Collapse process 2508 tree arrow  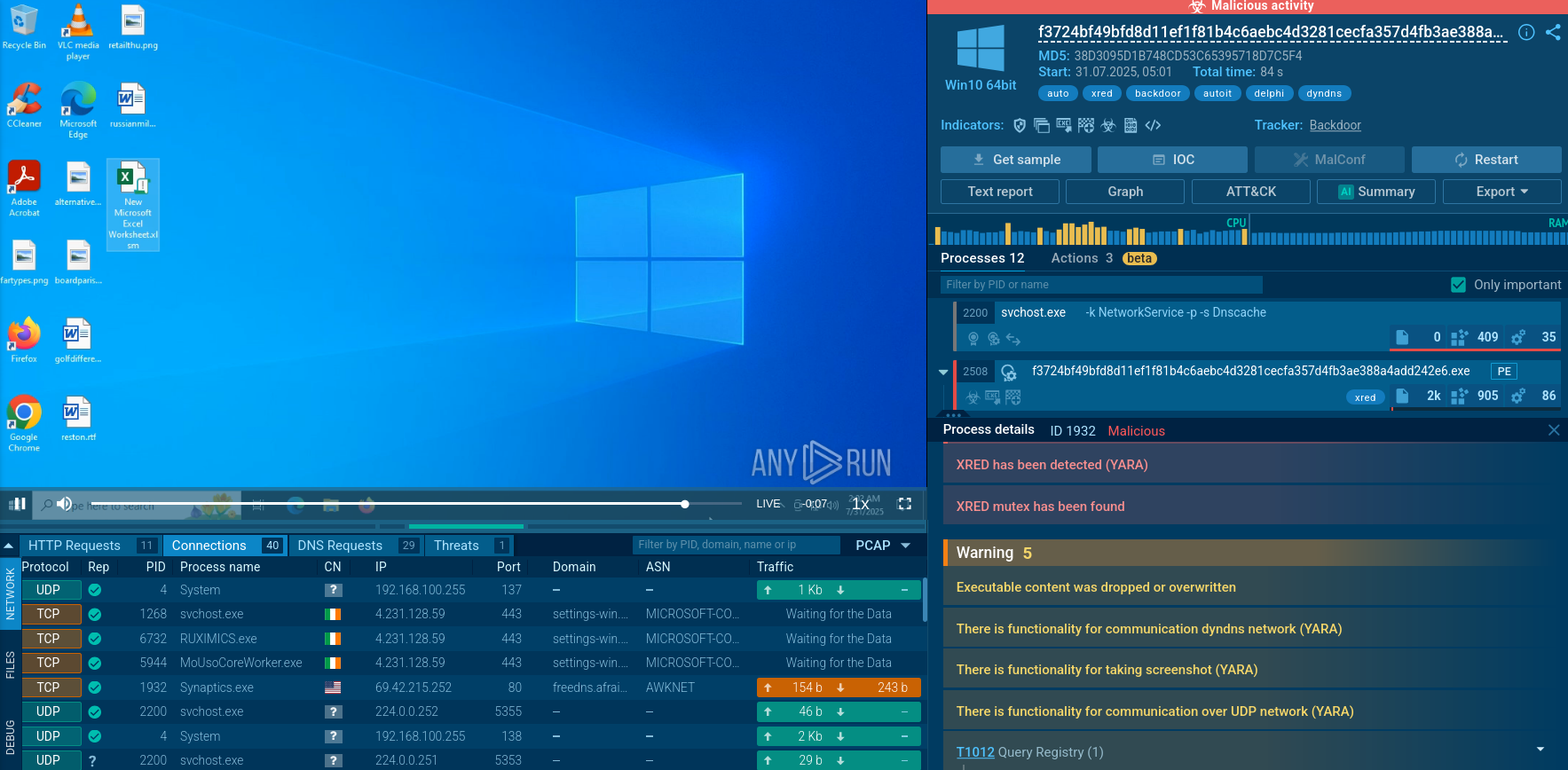943,372
